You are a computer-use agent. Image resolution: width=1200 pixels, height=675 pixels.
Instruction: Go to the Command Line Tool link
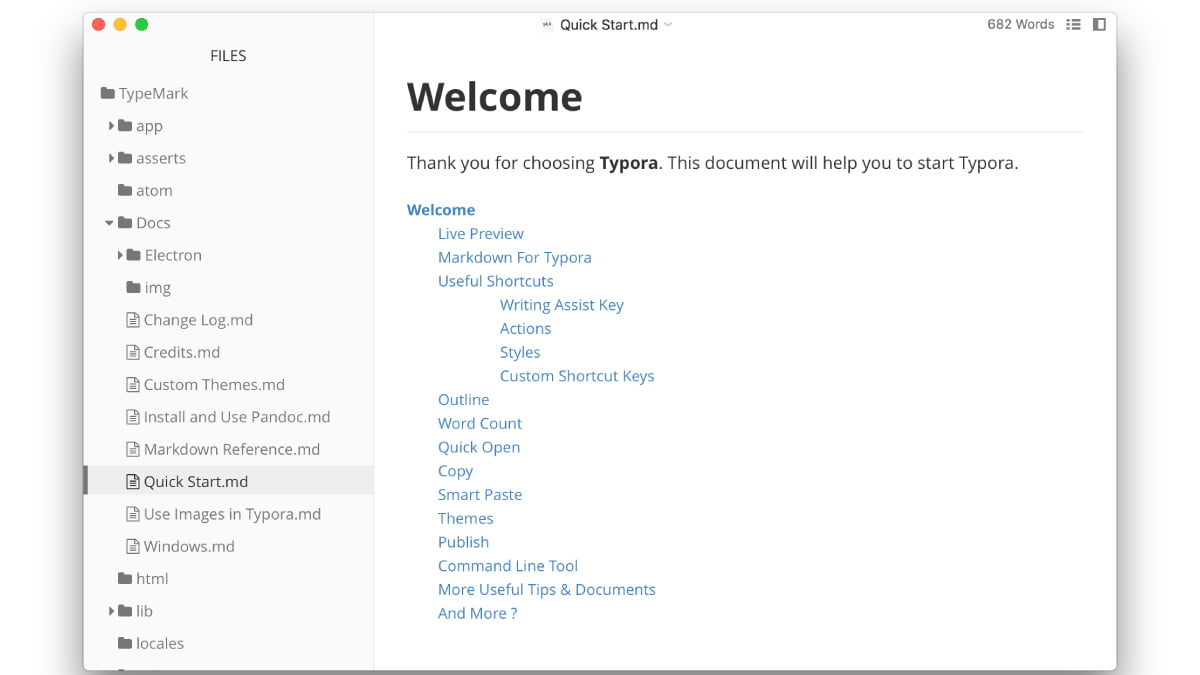pyautogui.click(x=507, y=566)
